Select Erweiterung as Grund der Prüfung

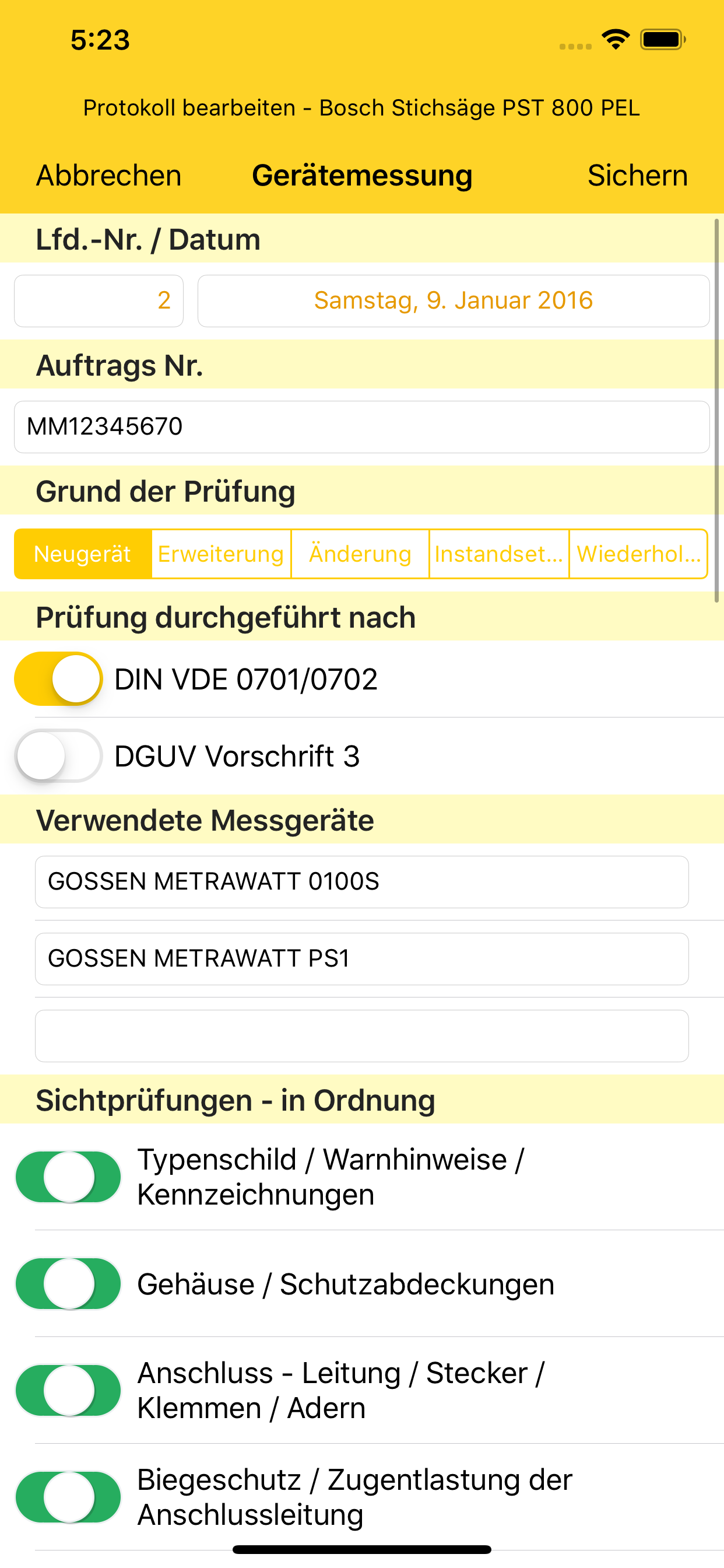[x=220, y=554]
